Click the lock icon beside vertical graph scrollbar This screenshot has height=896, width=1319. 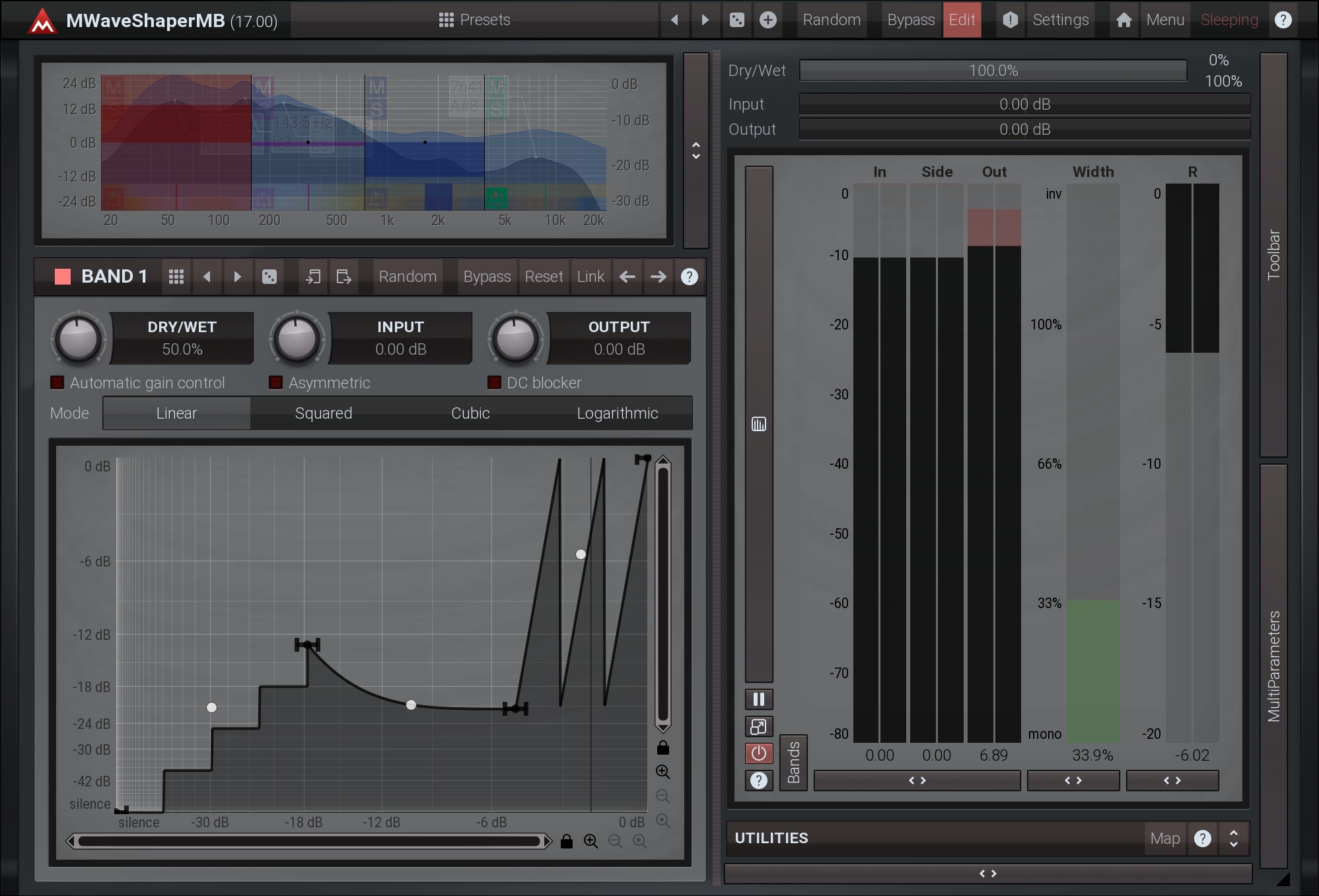(663, 747)
